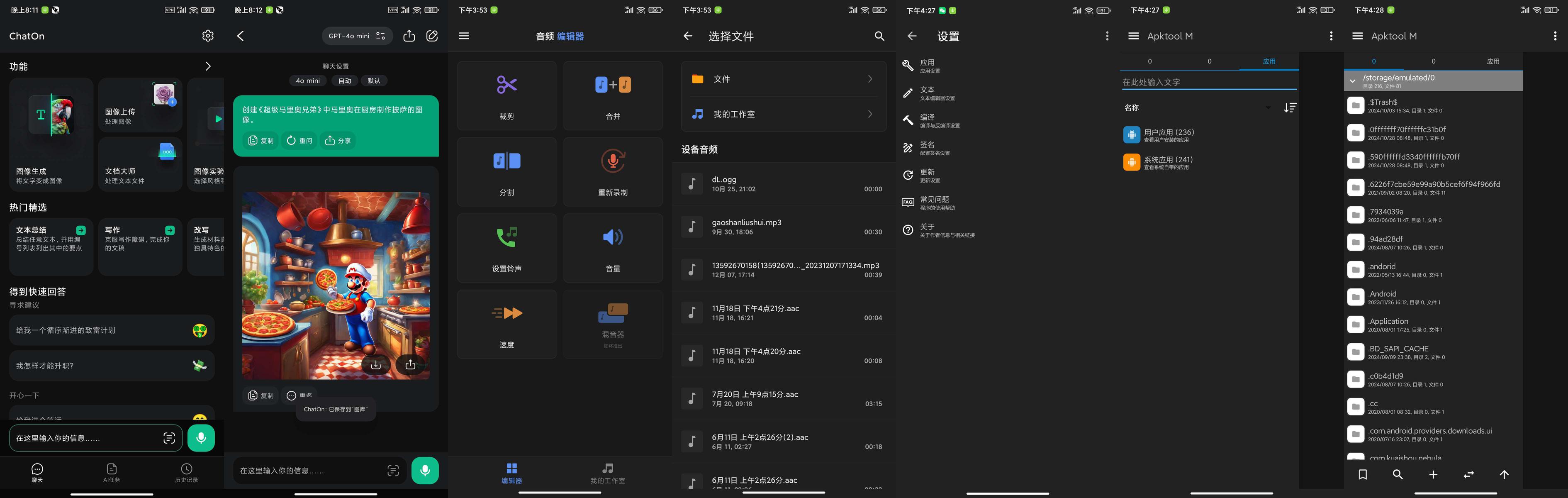Open the 合并 merge tool
This screenshot has width=1568, height=498.
tap(613, 95)
